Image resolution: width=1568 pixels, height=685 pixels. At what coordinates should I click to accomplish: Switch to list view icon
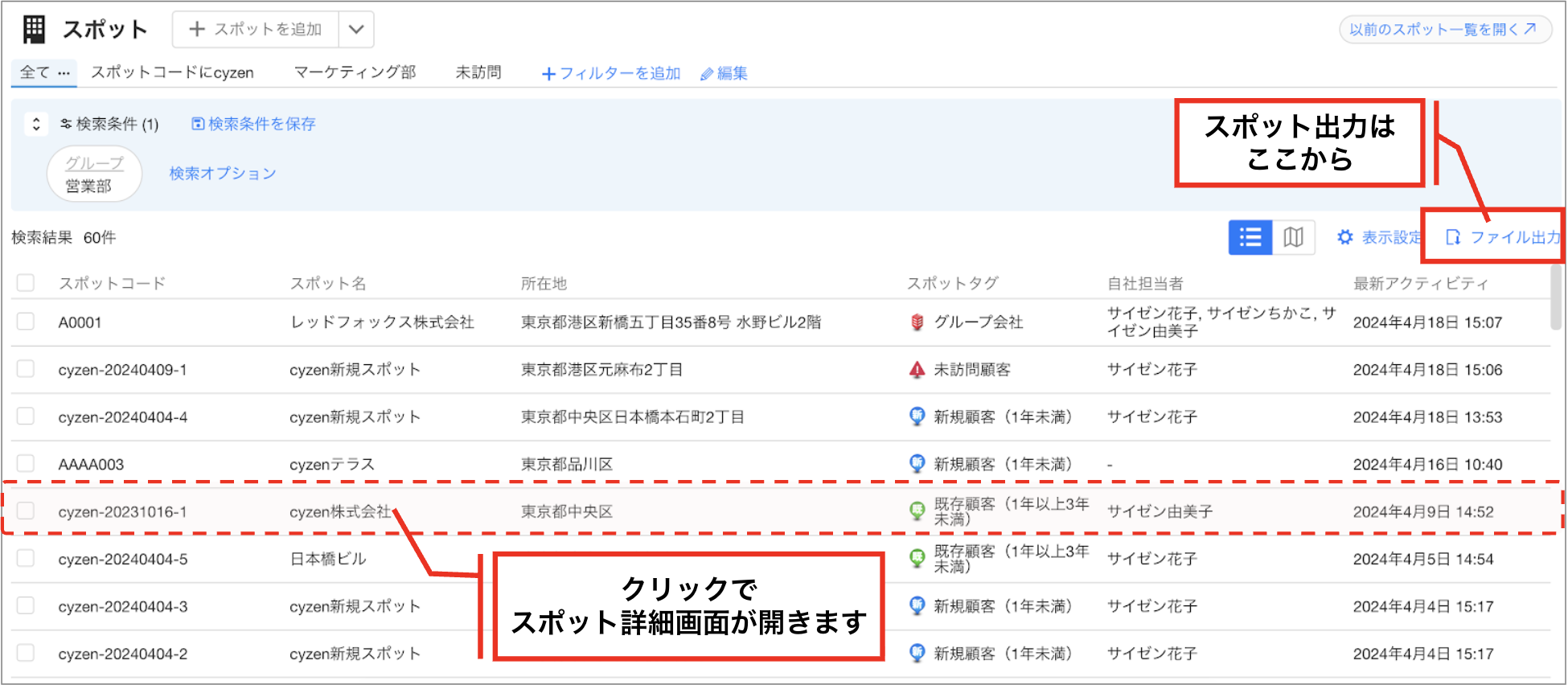pos(1250,237)
